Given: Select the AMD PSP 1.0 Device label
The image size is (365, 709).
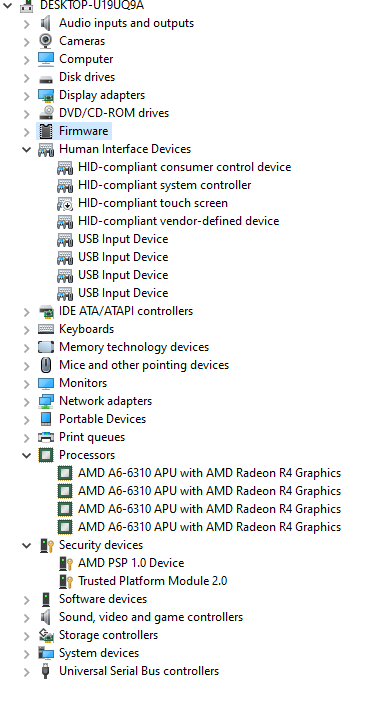Looking at the screenshot, I should [x=131, y=563].
